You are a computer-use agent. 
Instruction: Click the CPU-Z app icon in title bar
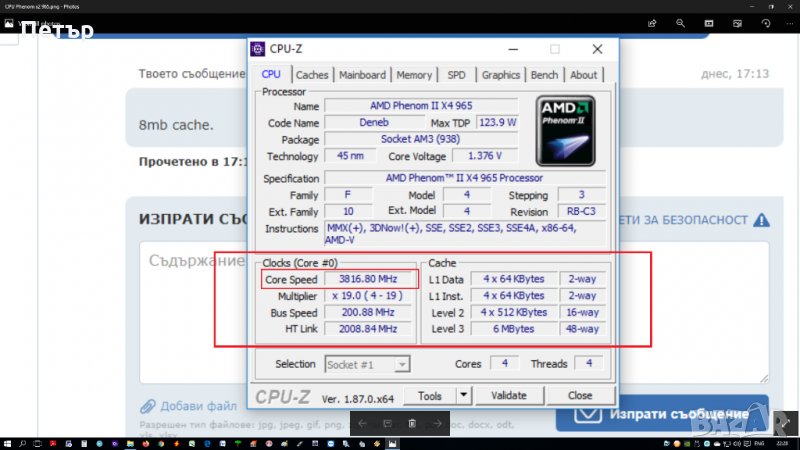pos(258,48)
